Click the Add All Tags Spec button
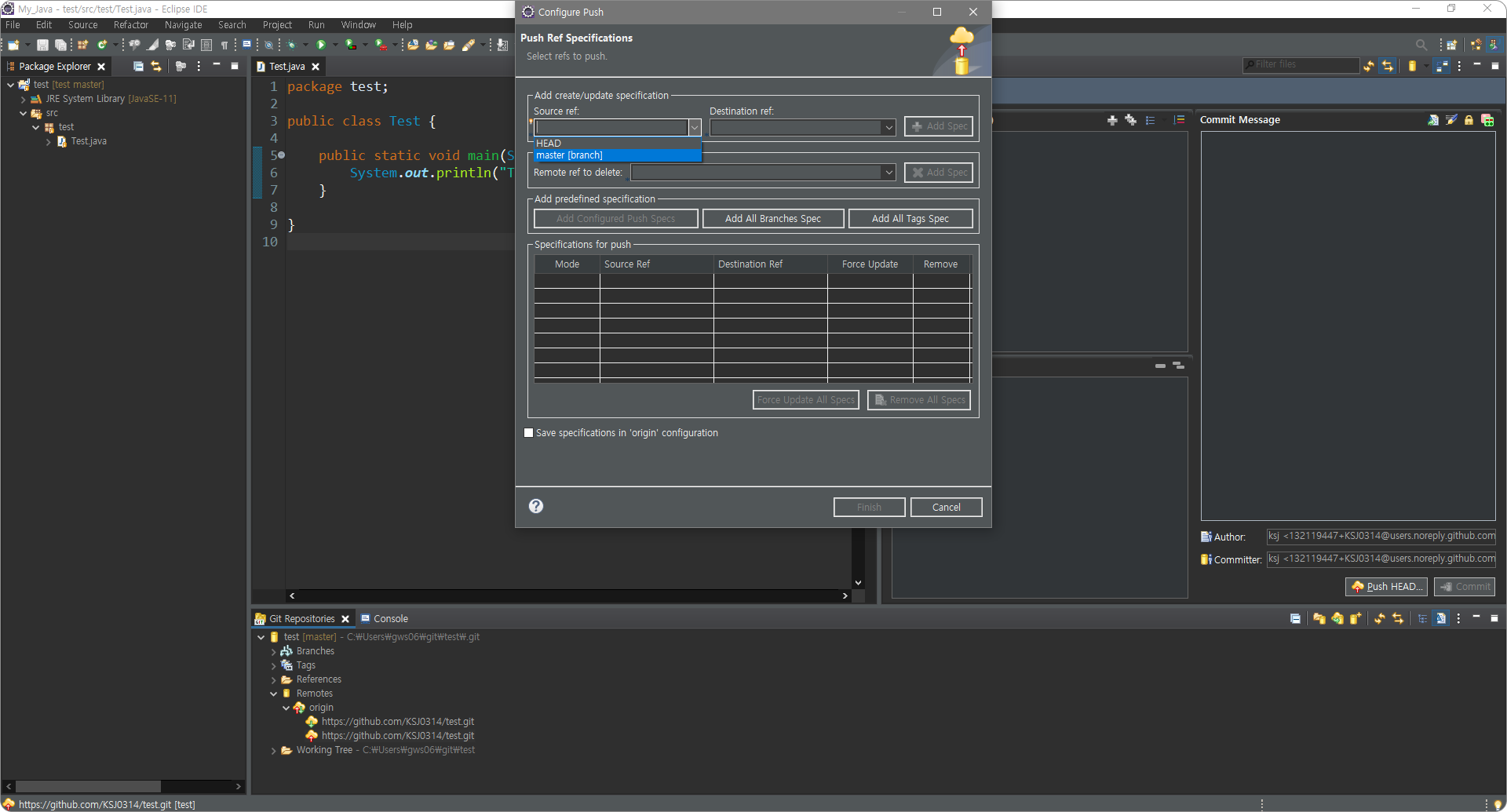This screenshot has width=1507, height=812. (910, 219)
